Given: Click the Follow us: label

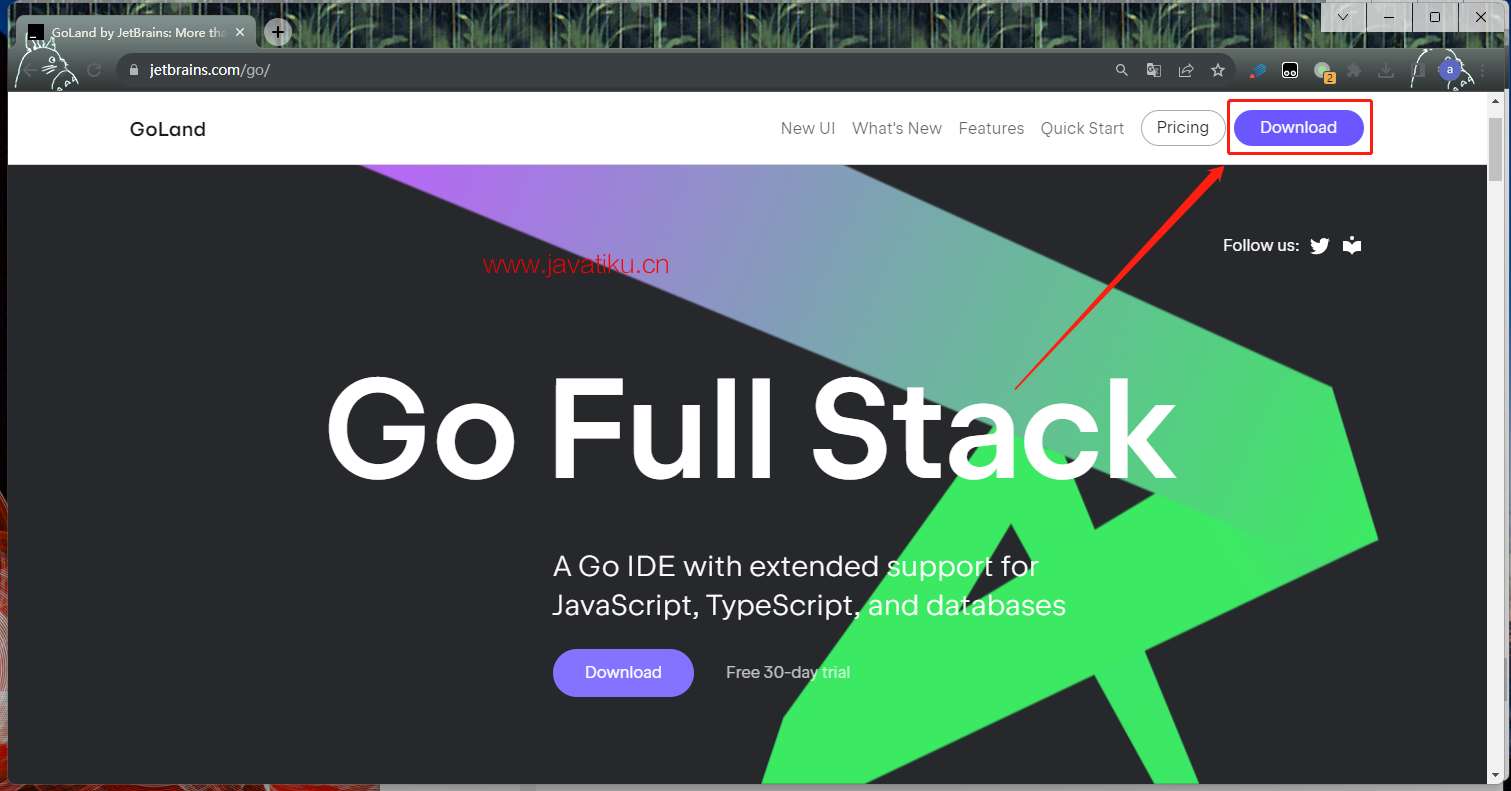Looking at the screenshot, I should [x=1261, y=246].
